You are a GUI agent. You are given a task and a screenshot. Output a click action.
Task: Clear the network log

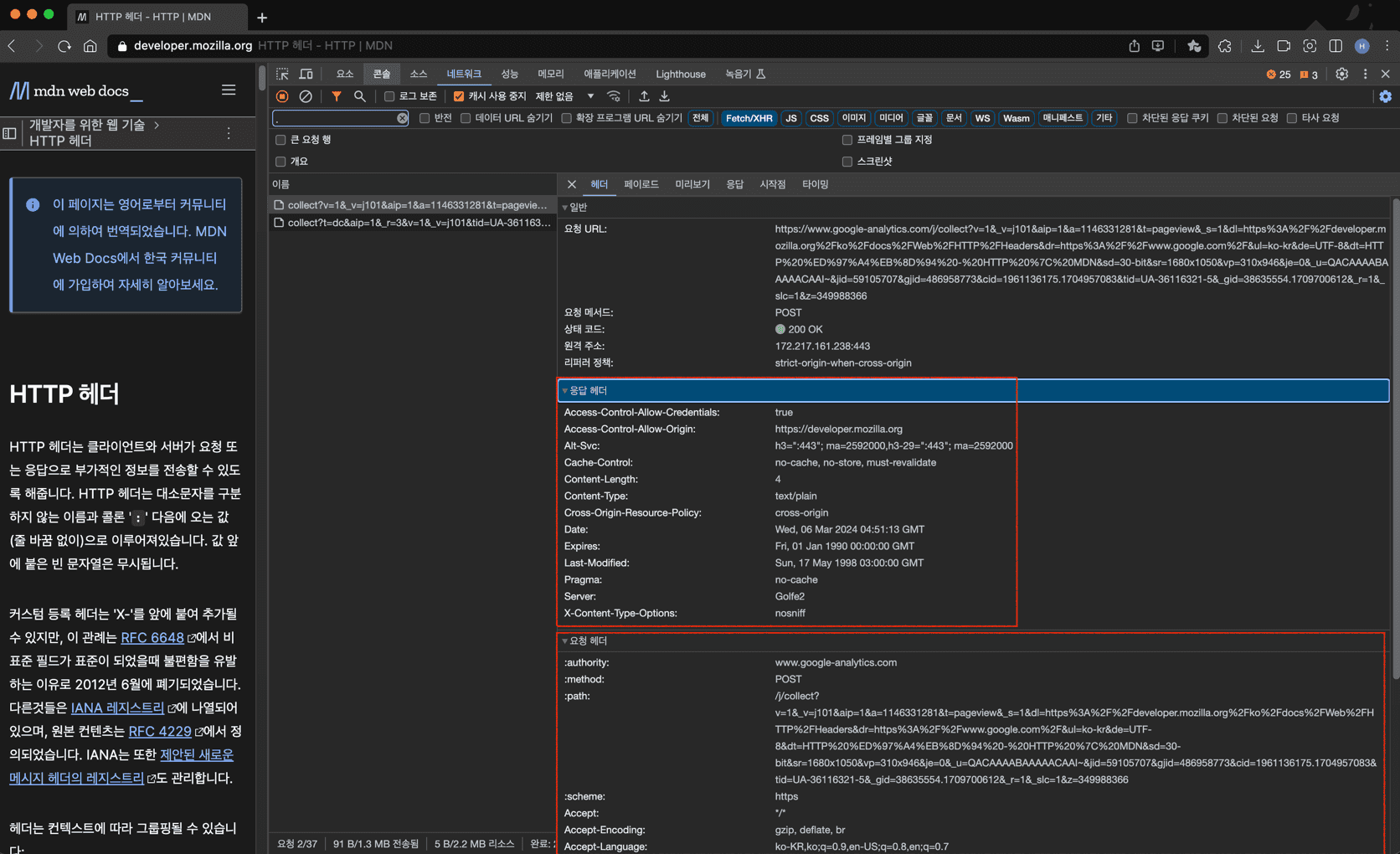point(306,96)
